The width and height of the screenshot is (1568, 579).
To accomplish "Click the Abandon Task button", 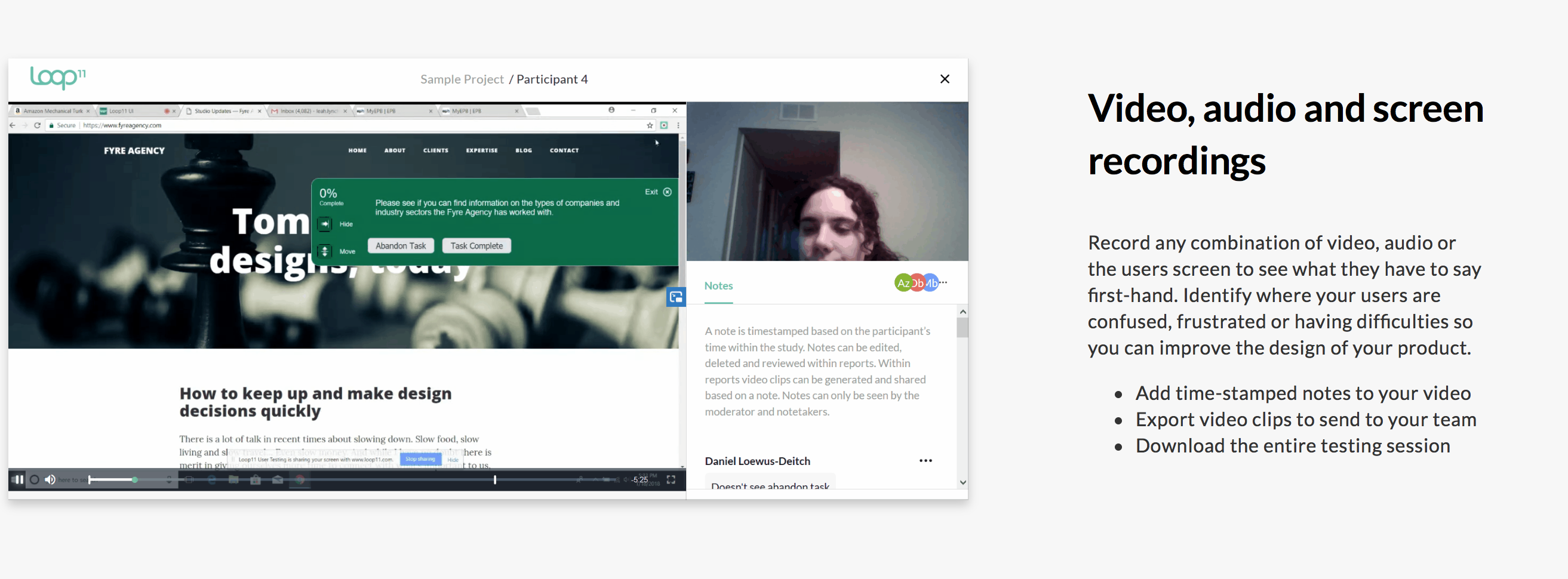I will click(401, 246).
